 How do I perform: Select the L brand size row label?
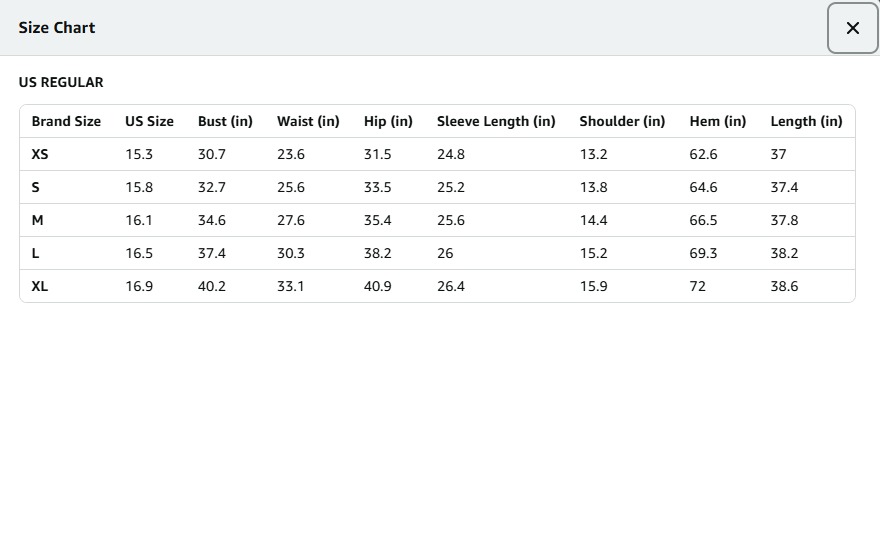coord(36,253)
